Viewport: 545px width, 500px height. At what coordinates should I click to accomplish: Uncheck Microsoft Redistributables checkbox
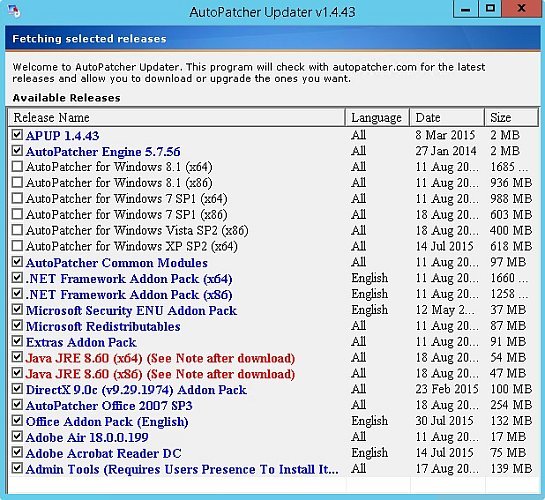17,326
